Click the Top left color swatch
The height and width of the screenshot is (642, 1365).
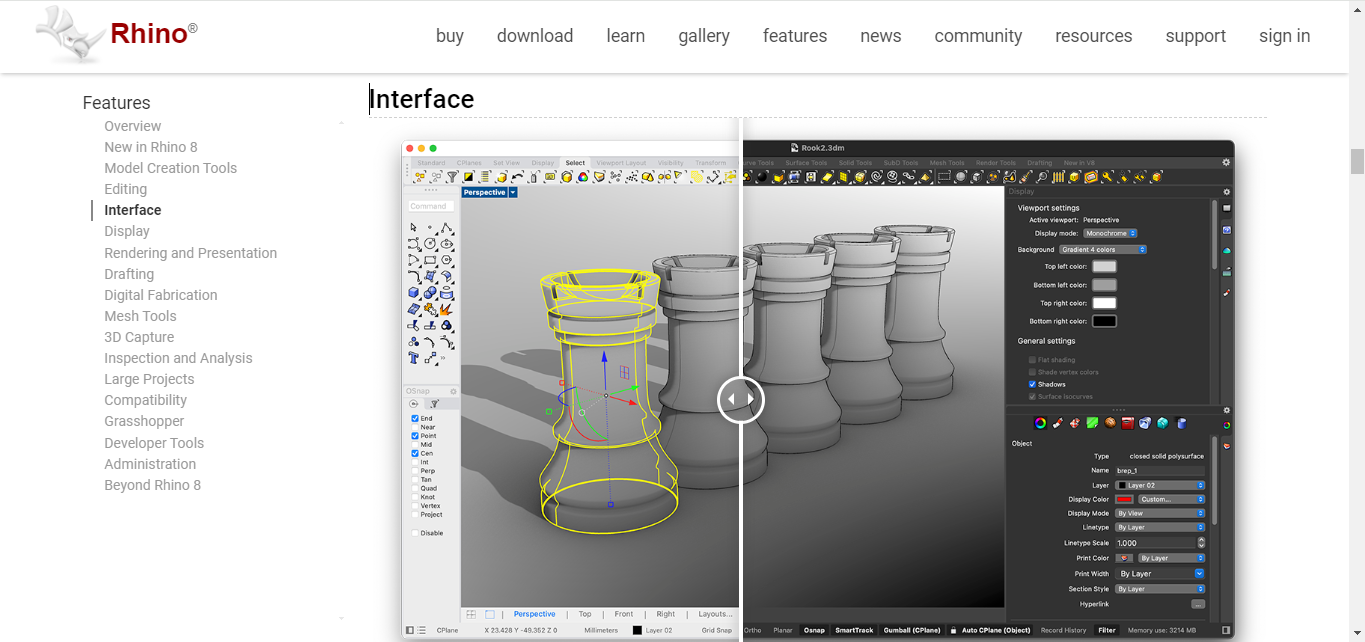(1104, 267)
